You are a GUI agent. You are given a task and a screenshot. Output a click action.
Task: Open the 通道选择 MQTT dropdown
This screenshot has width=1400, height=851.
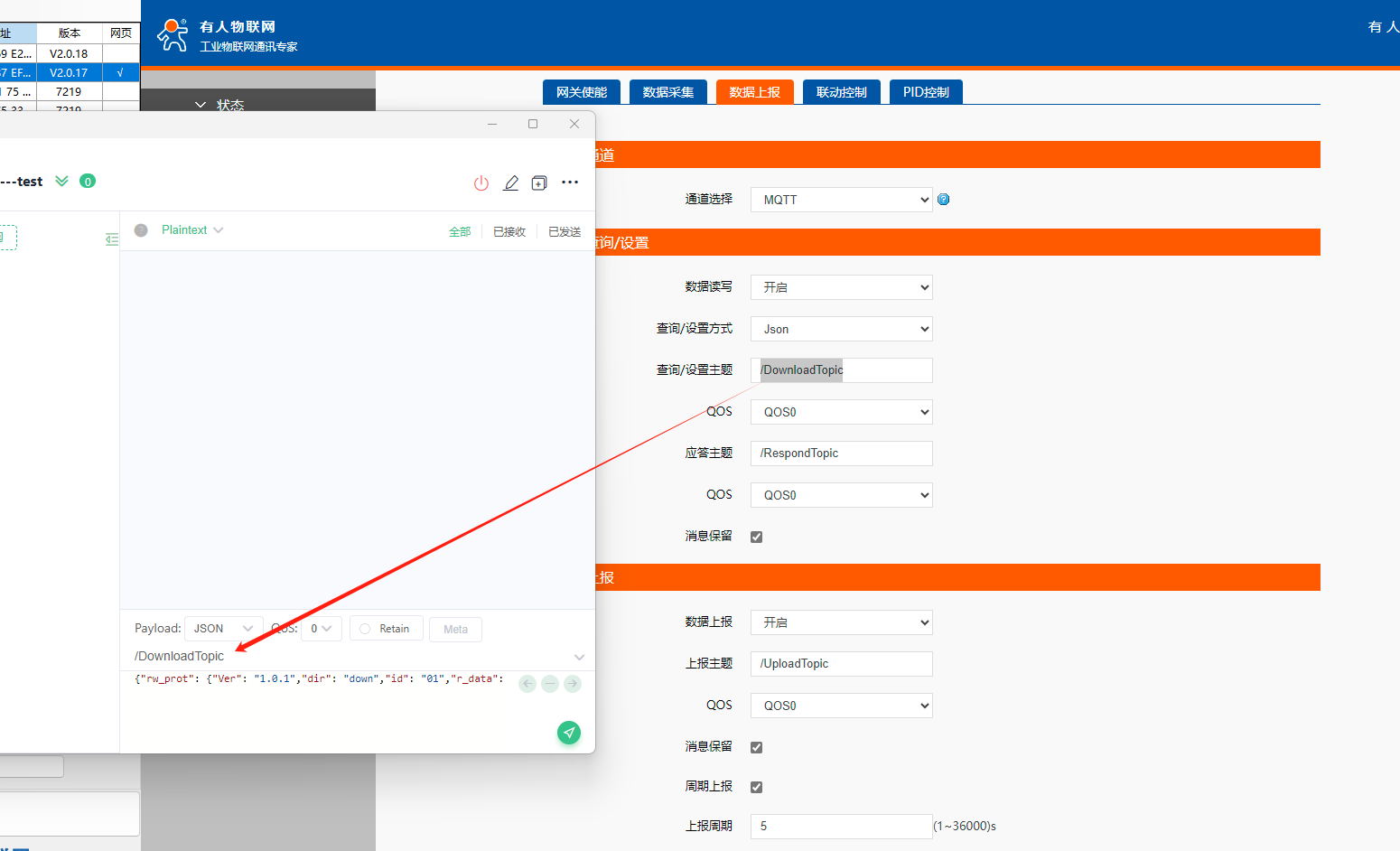841,200
